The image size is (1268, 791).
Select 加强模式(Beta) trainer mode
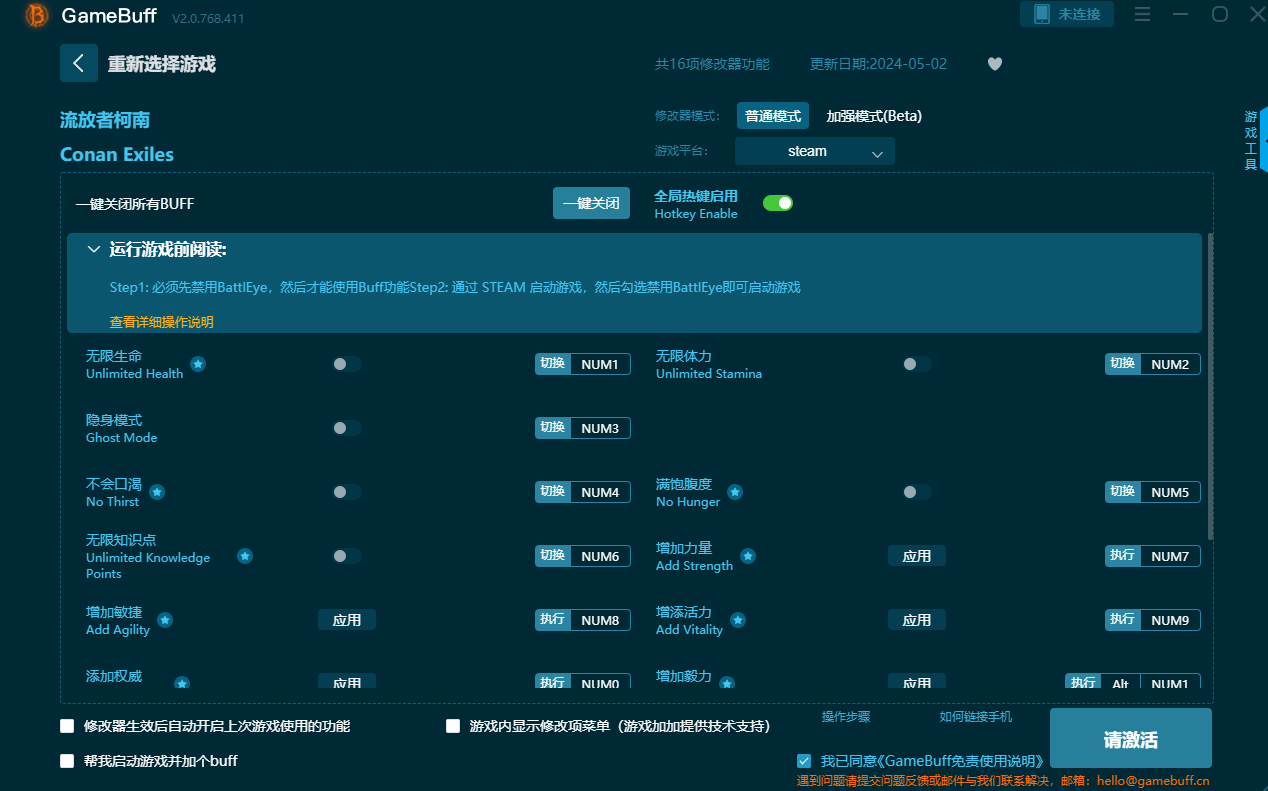874,116
